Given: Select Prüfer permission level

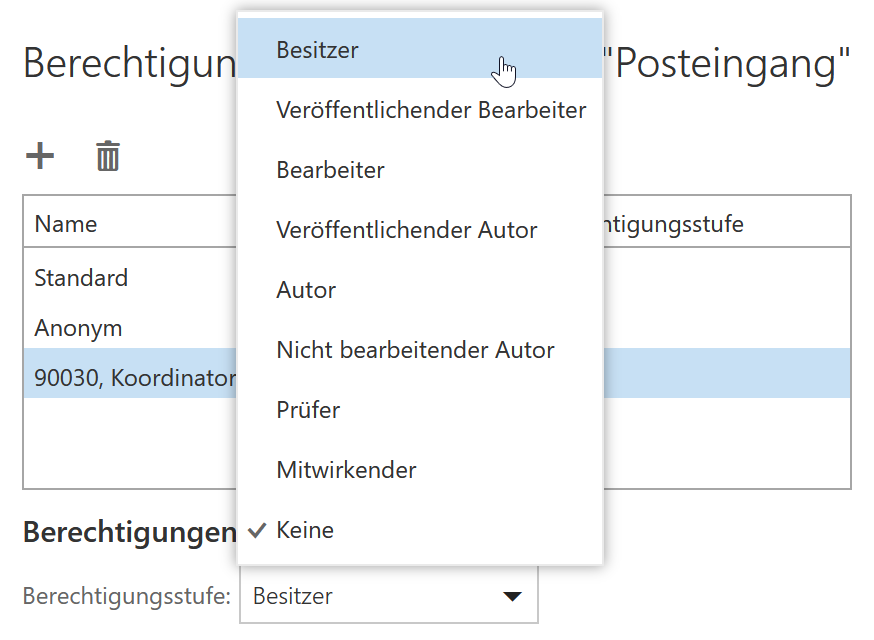Looking at the screenshot, I should tap(420, 410).
